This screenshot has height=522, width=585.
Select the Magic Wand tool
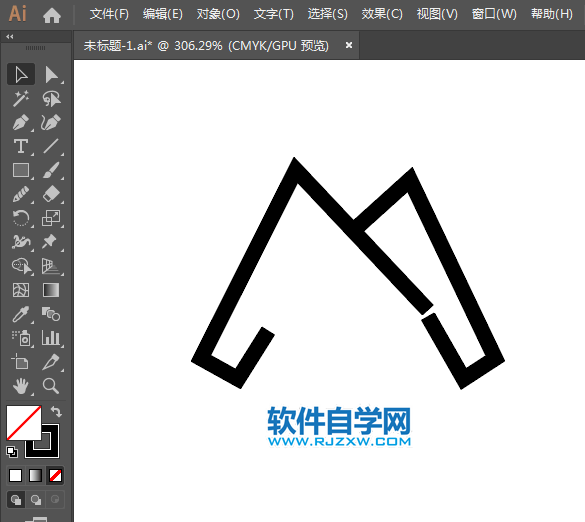coord(21,99)
